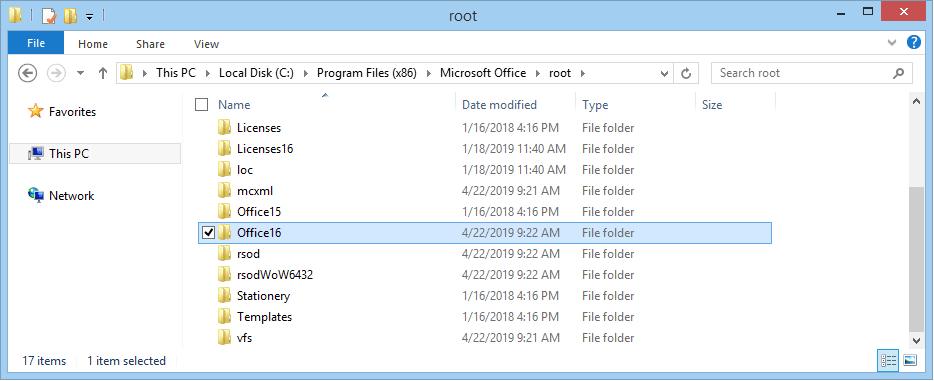Click the folder icon in address bar
Viewport: 934px width, 381px height.
[126, 73]
